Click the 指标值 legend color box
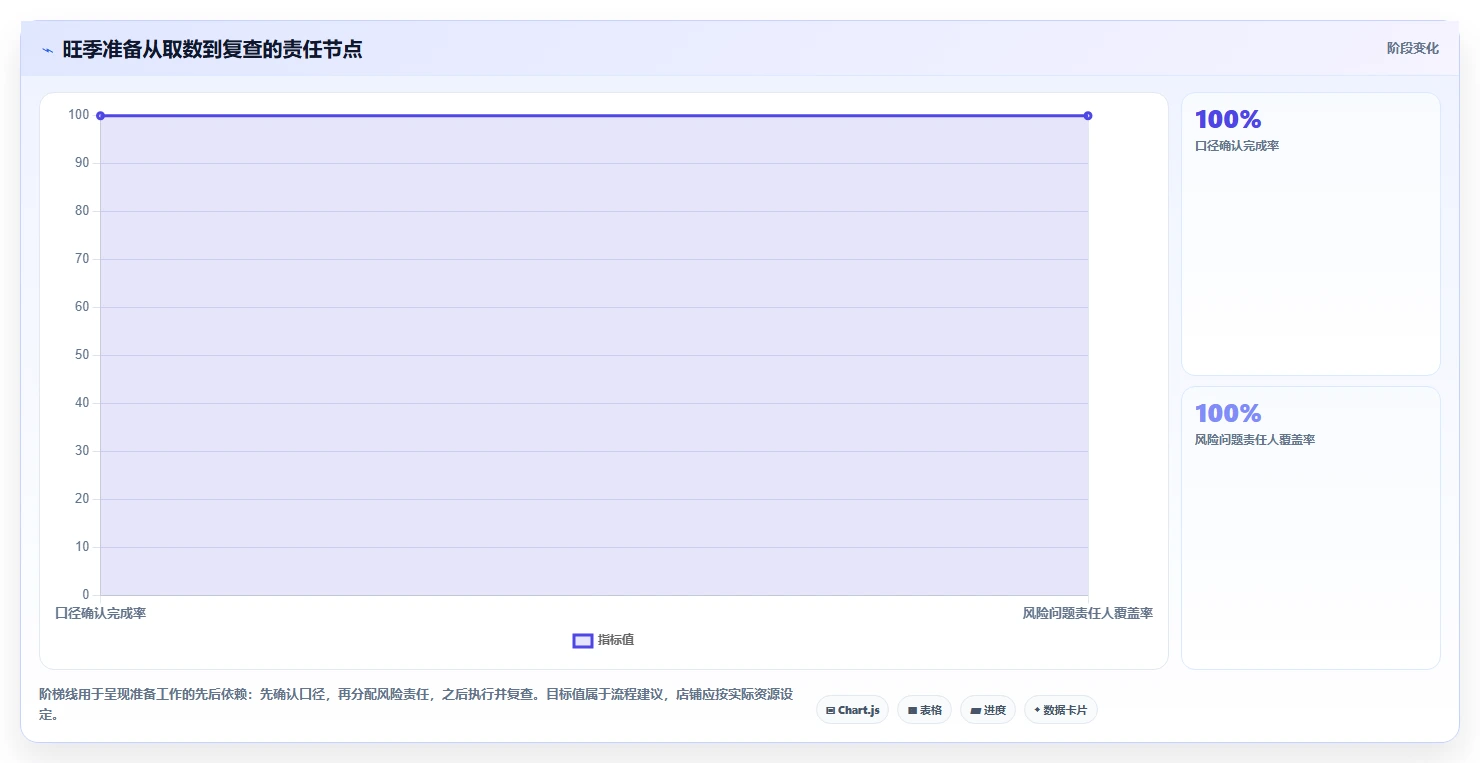 coord(583,640)
